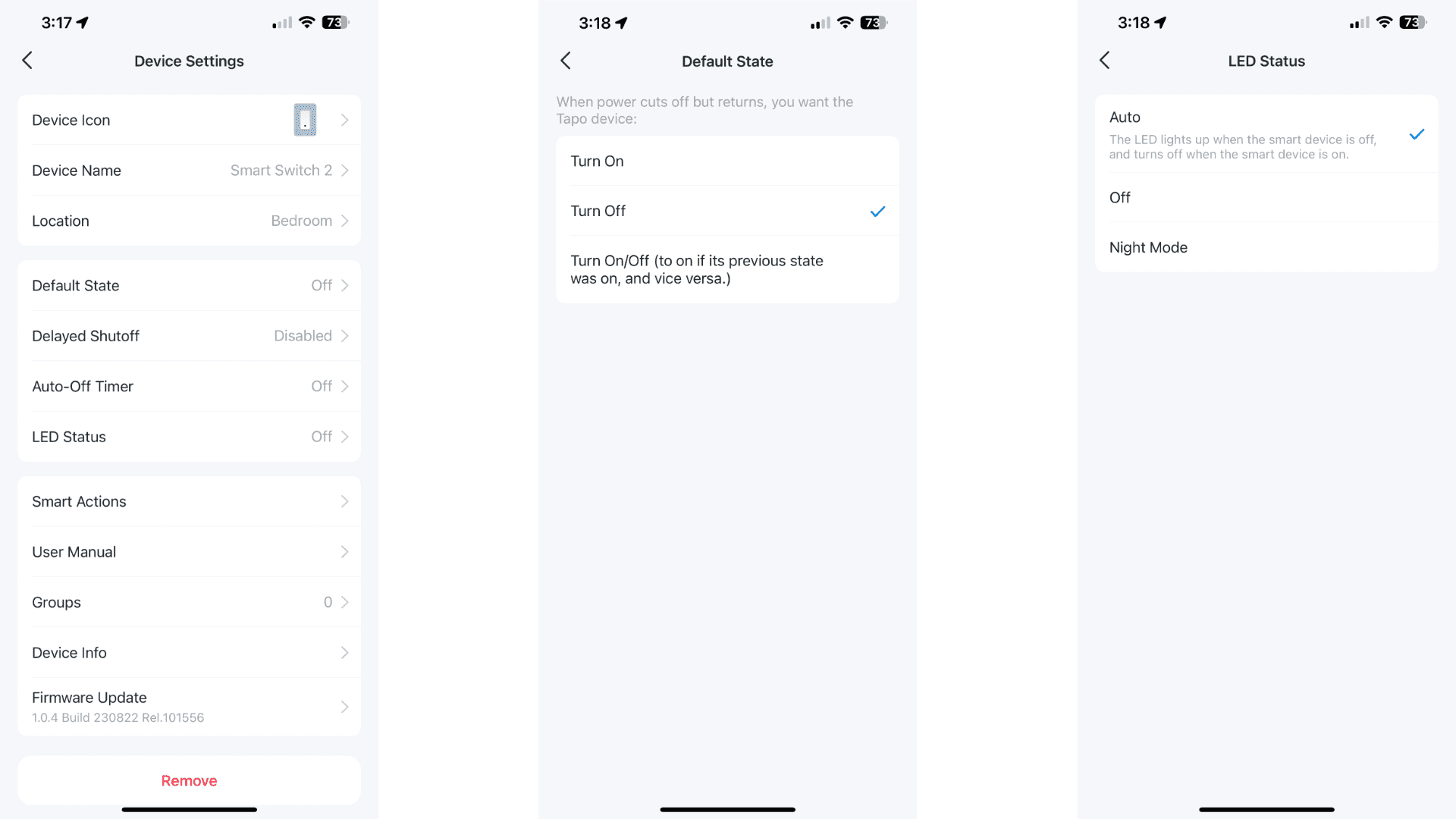Open the Device Name settings
Screen dimensions: 1456x819
coord(189,170)
